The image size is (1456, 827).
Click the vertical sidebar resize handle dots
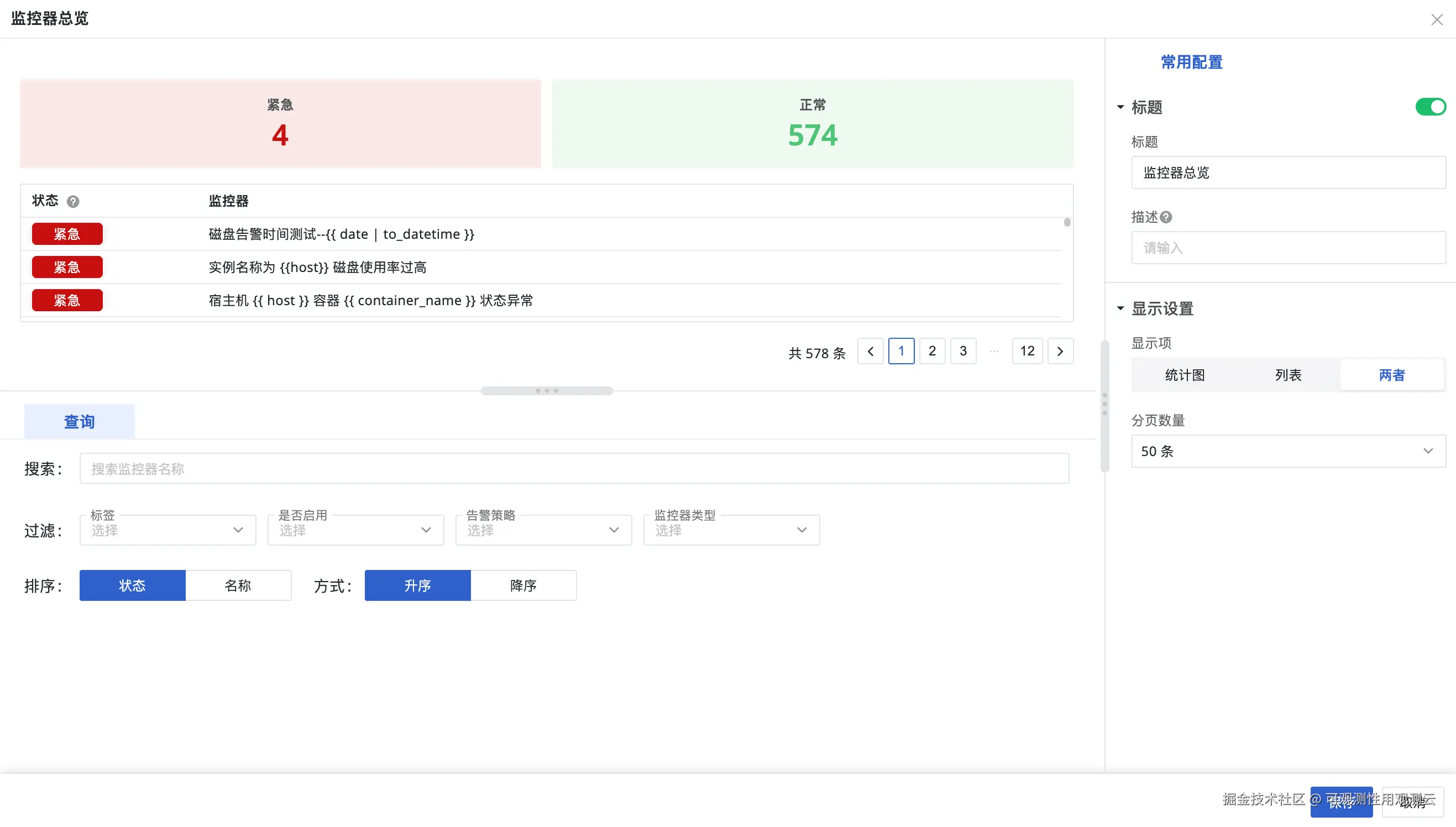(x=1104, y=404)
